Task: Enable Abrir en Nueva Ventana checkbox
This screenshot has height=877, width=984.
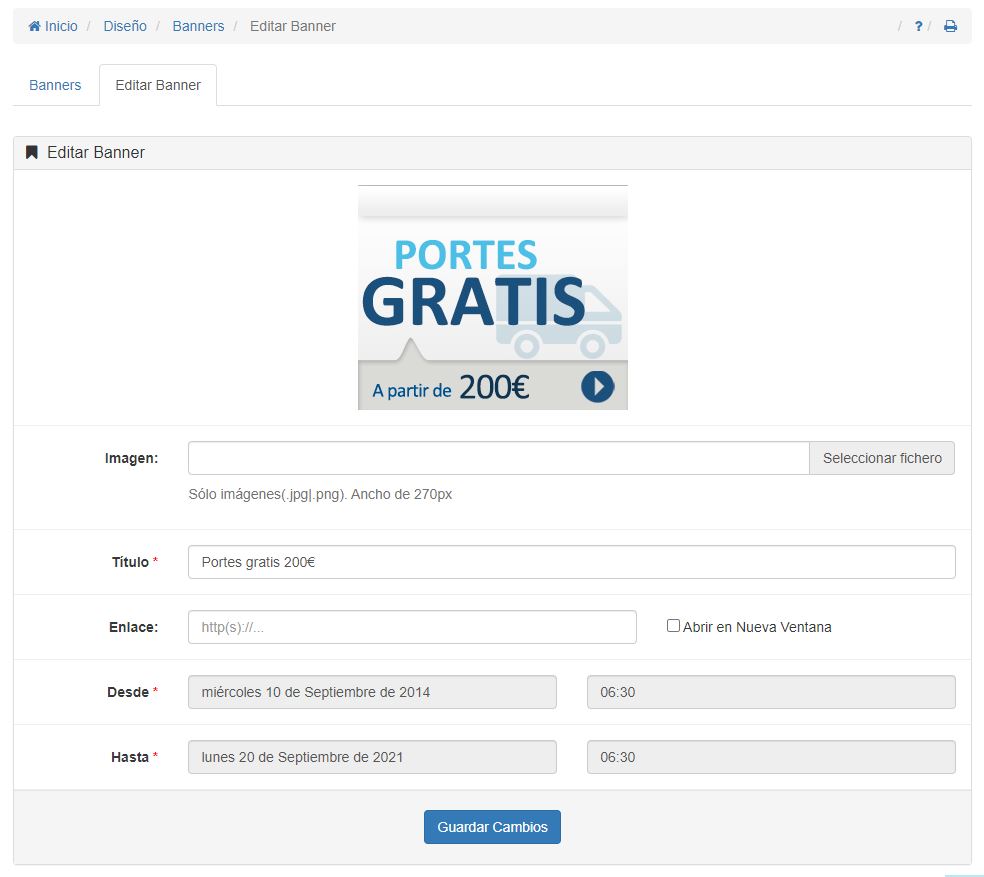Action: tap(673, 626)
